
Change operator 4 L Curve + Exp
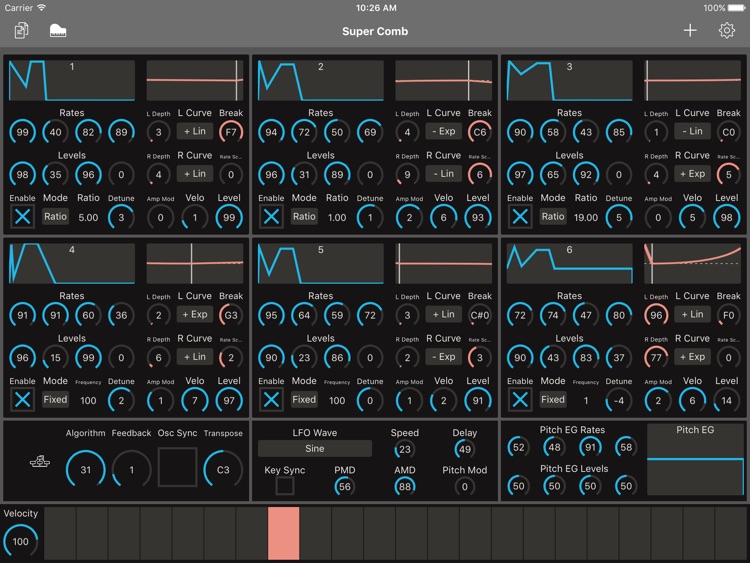pyautogui.click(x=195, y=314)
